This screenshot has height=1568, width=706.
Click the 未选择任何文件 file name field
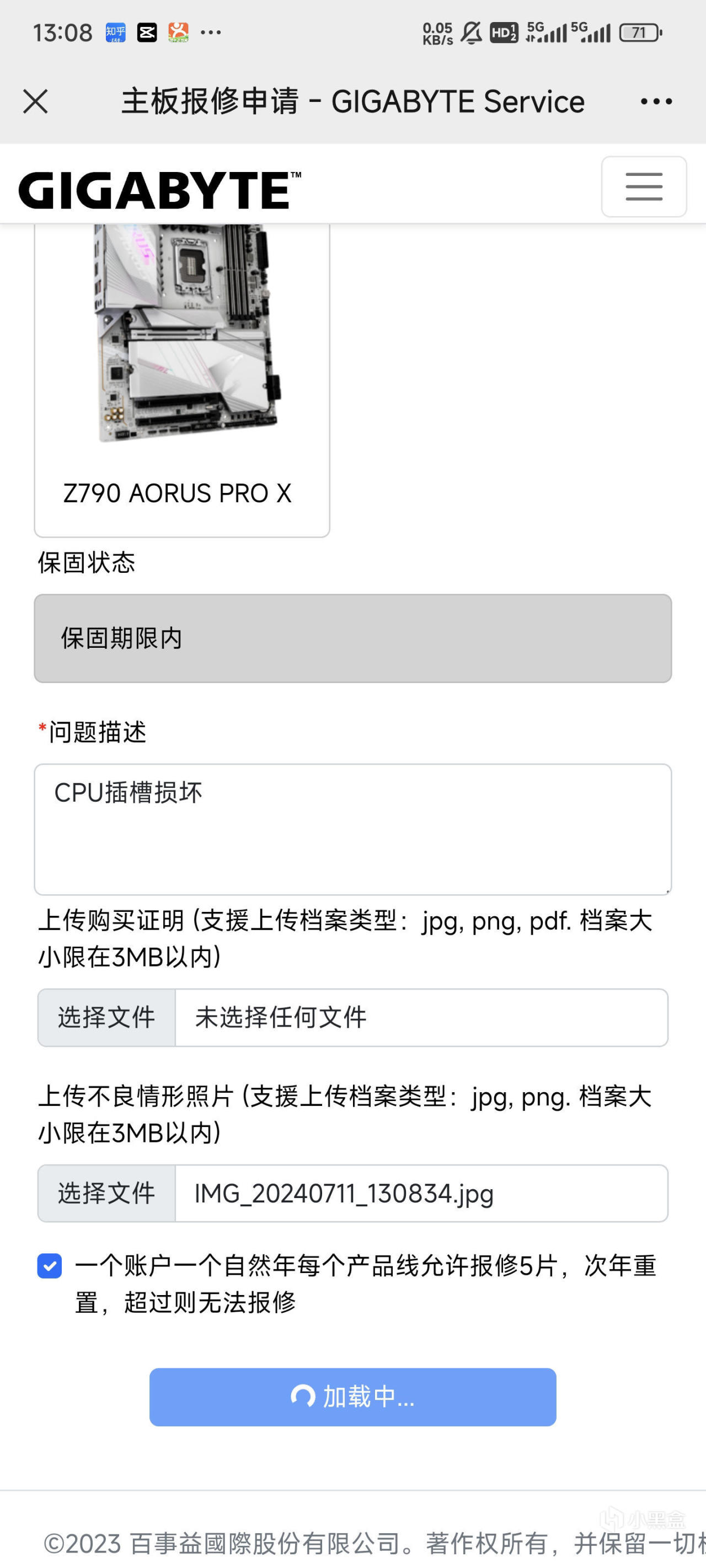420,1017
